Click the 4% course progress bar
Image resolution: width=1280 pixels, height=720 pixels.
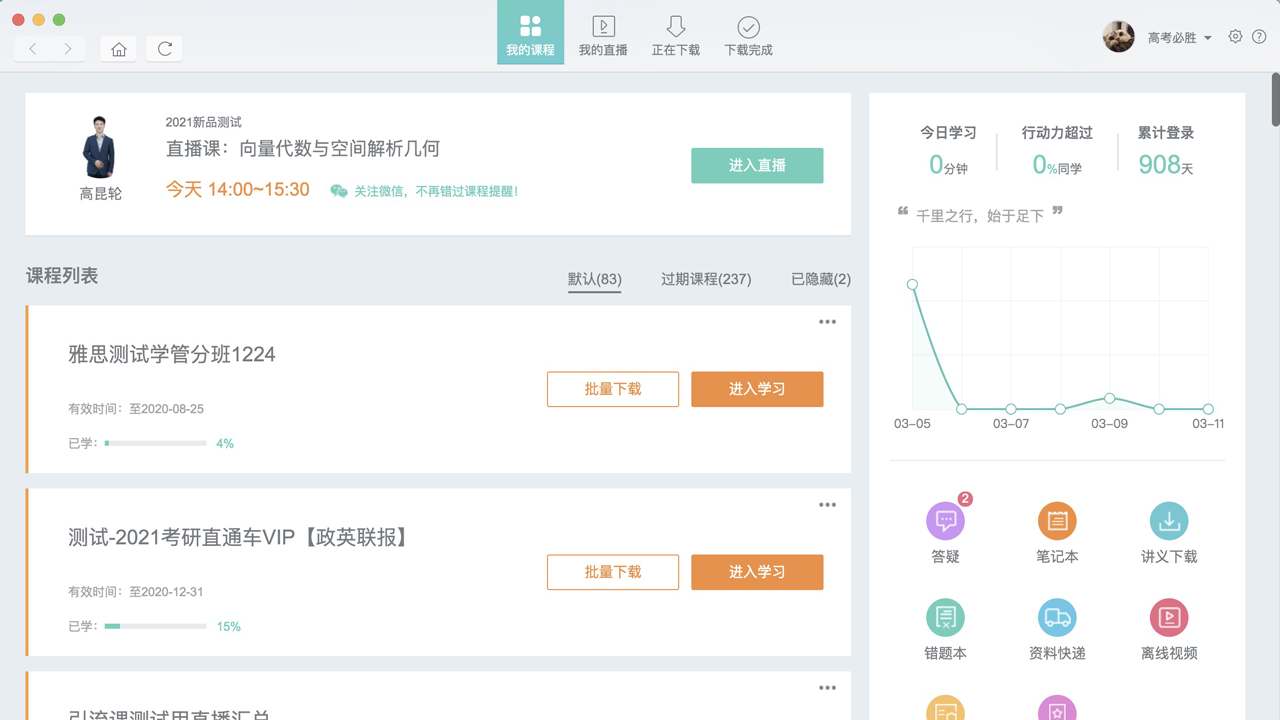[155, 442]
